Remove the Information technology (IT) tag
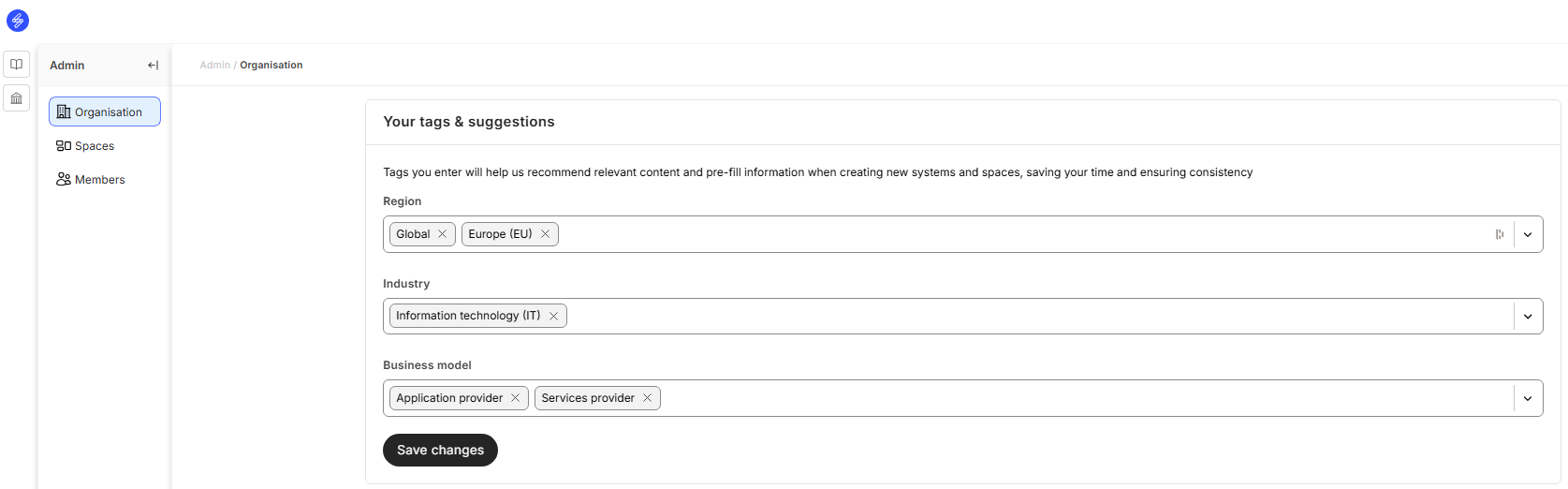The width and height of the screenshot is (1568, 489). pos(553,317)
